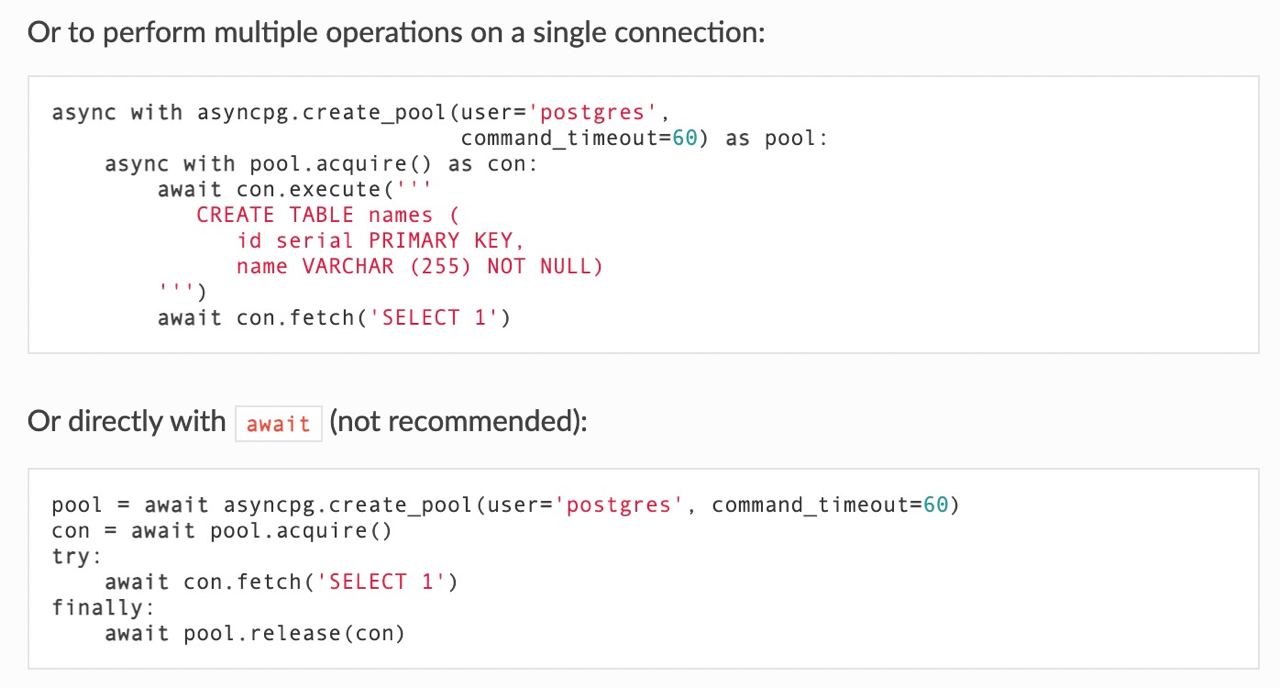Image resolution: width=1280 pixels, height=688 pixels.
Task: Click 'SELECT 1' inside the try block
Action: (381, 582)
